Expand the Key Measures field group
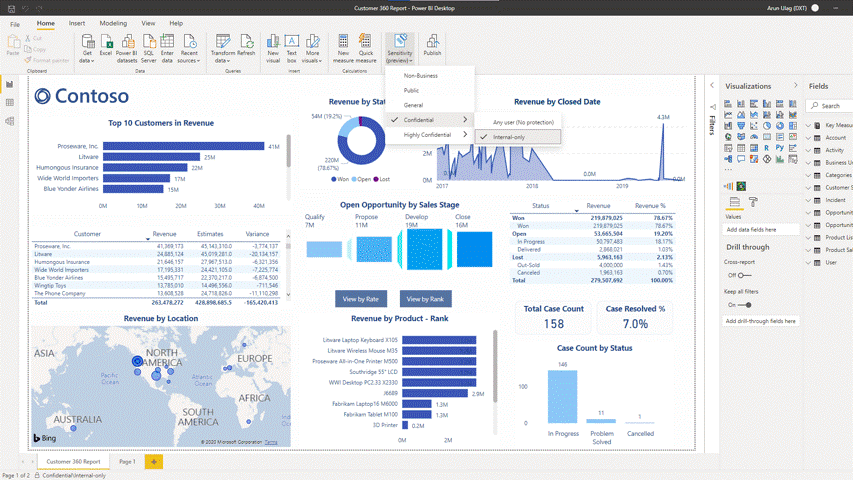 [x=808, y=125]
